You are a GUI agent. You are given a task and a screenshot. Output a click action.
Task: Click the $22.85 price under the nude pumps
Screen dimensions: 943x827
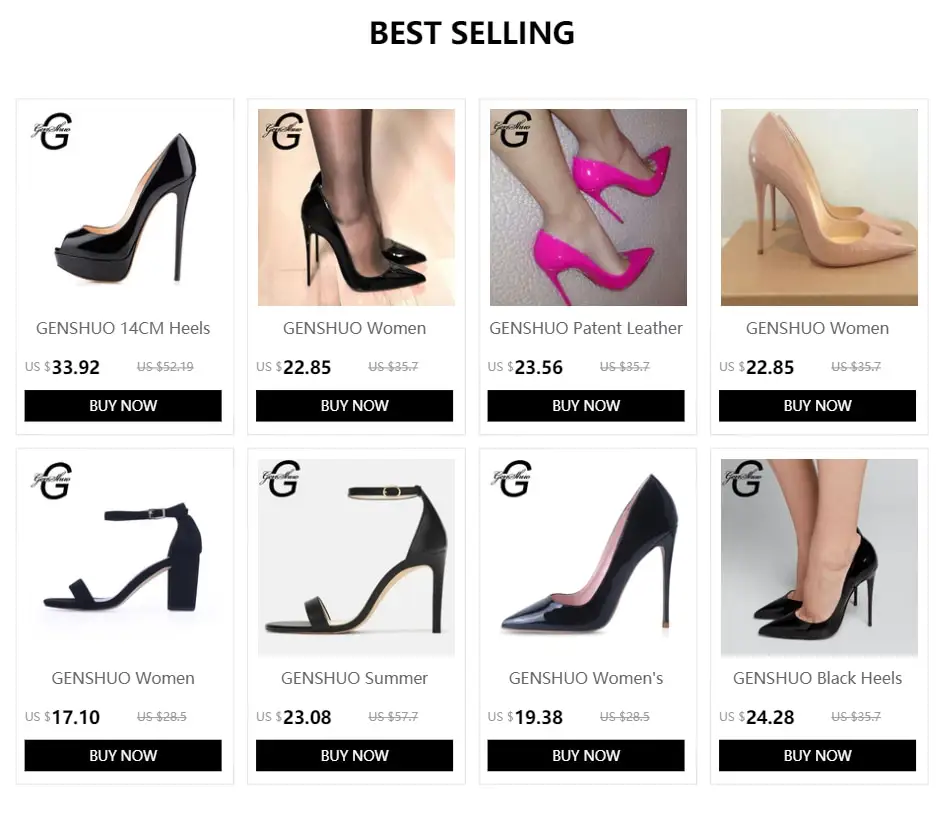click(770, 367)
